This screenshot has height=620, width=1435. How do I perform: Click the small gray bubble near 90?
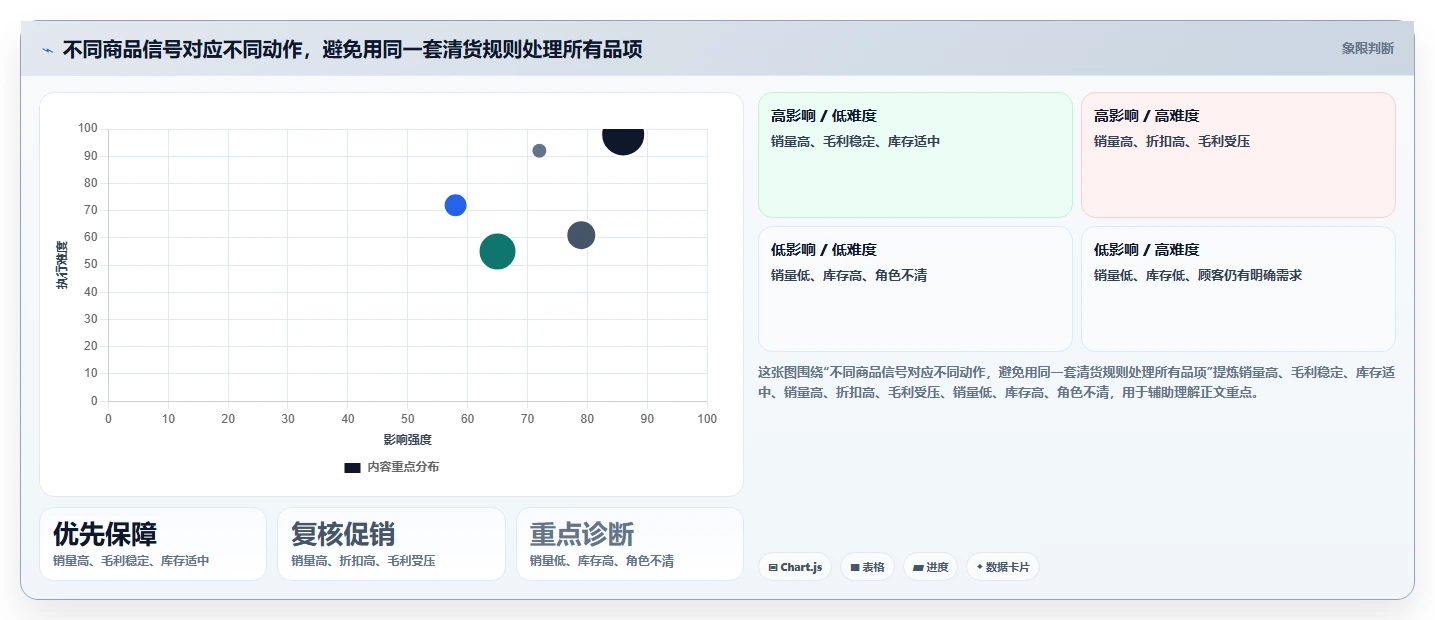click(539, 151)
